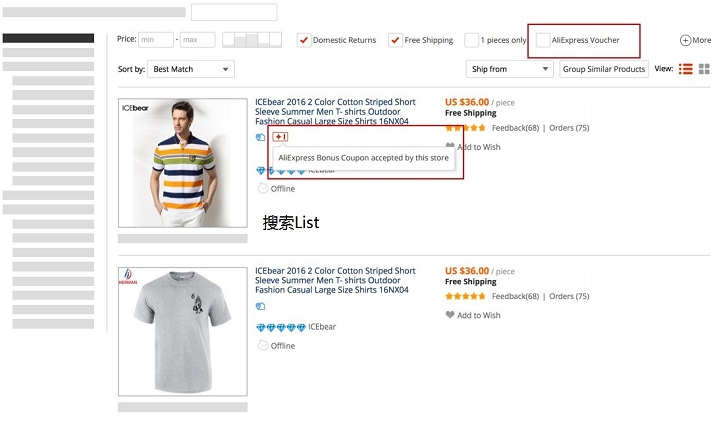Viewport: 717px width, 424px height.
Task: Click US $36.00 price of first product
Action: coord(467,102)
